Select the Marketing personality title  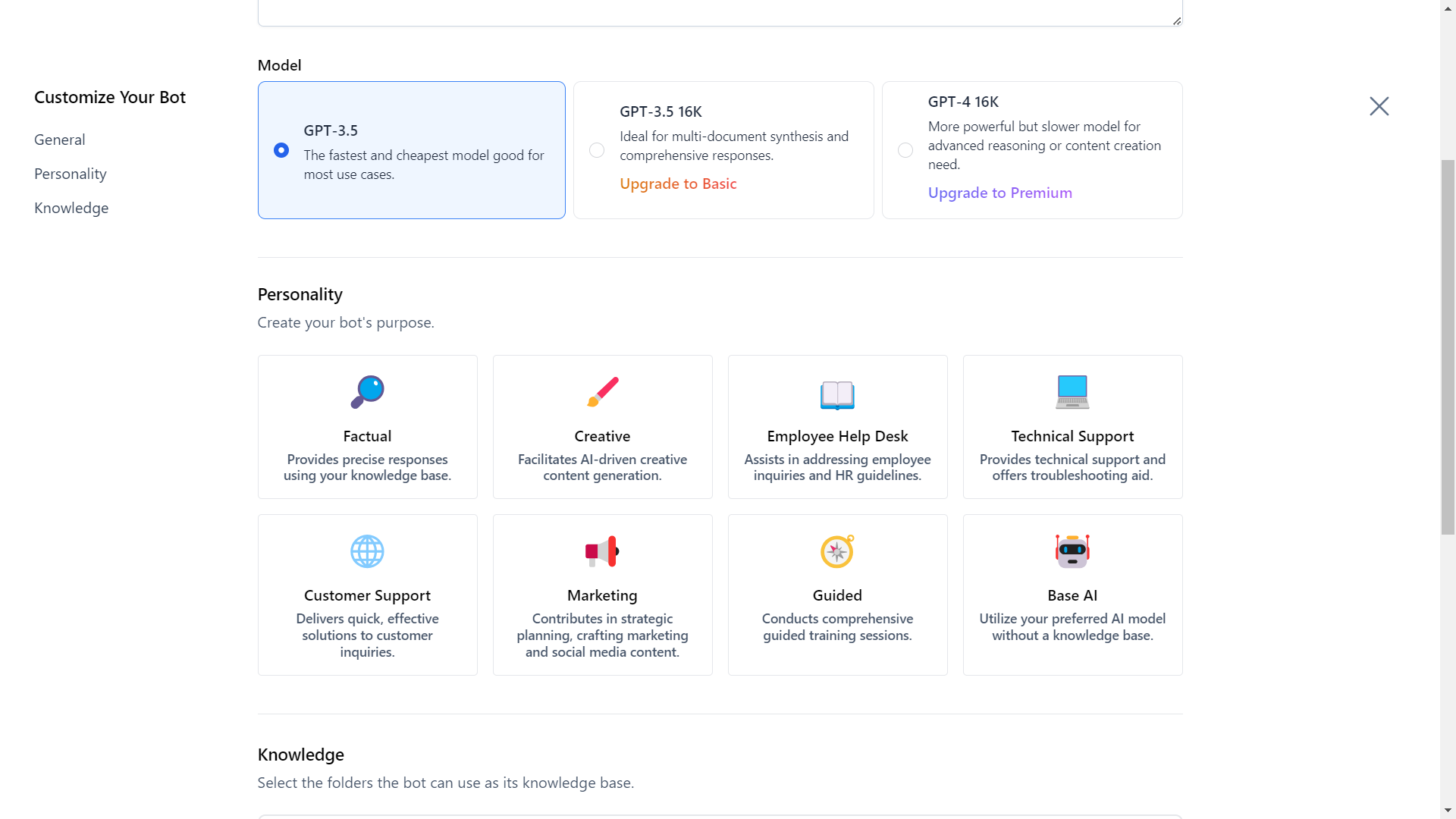[602, 595]
